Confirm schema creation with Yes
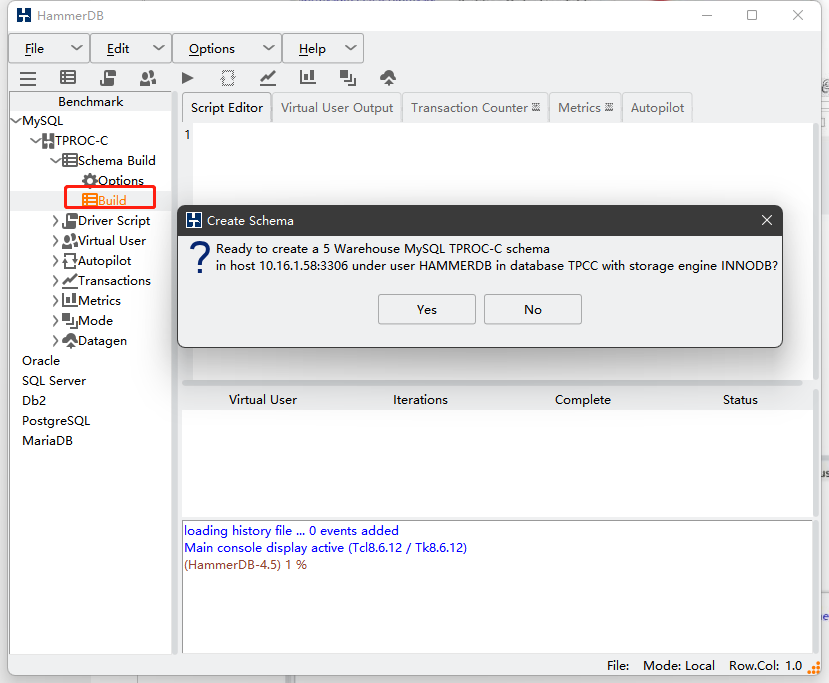This screenshot has width=829, height=683. (427, 309)
